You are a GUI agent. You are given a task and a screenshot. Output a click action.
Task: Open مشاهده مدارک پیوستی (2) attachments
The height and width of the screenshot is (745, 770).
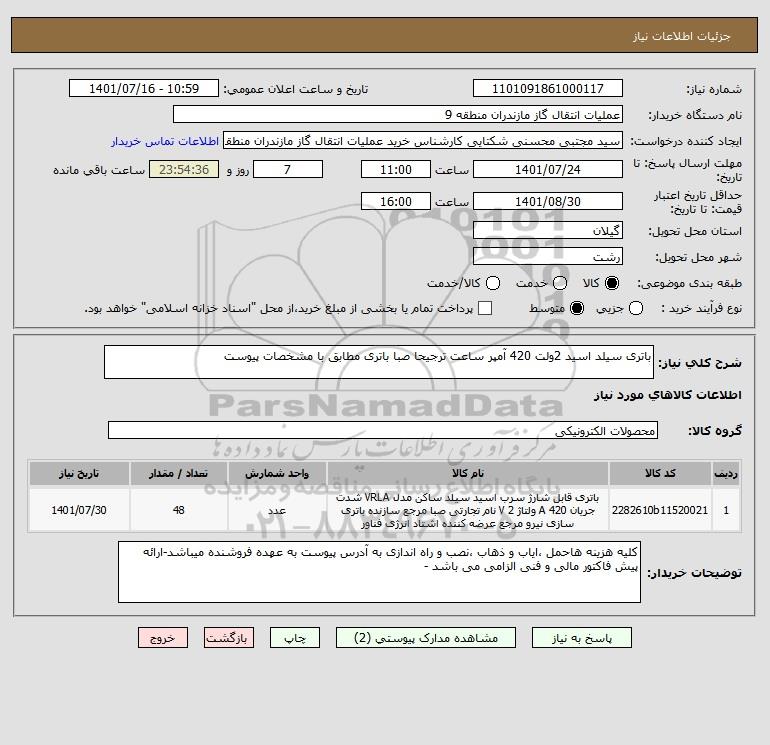click(426, 637)
